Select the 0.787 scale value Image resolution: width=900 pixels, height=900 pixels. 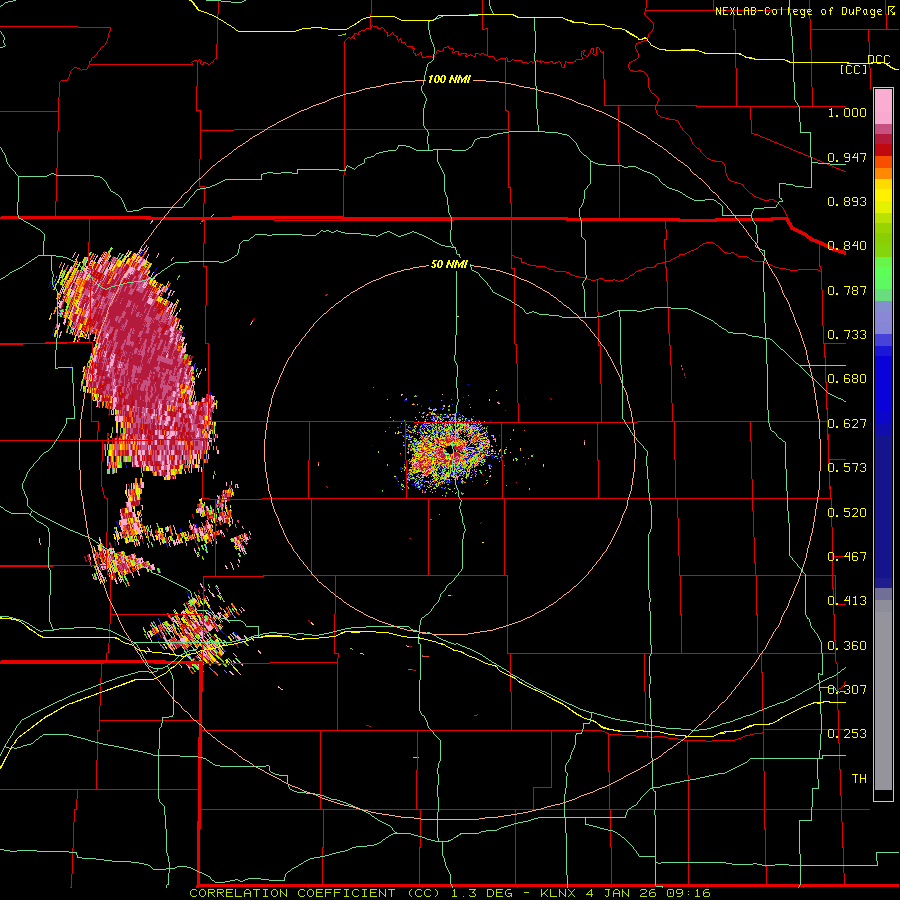(847, 290)
